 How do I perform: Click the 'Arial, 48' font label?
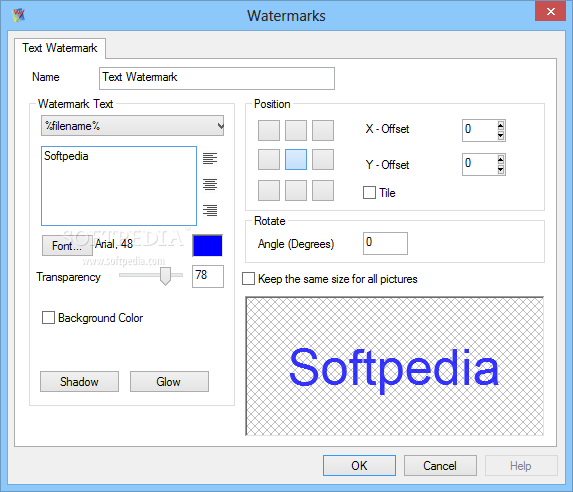114,244
